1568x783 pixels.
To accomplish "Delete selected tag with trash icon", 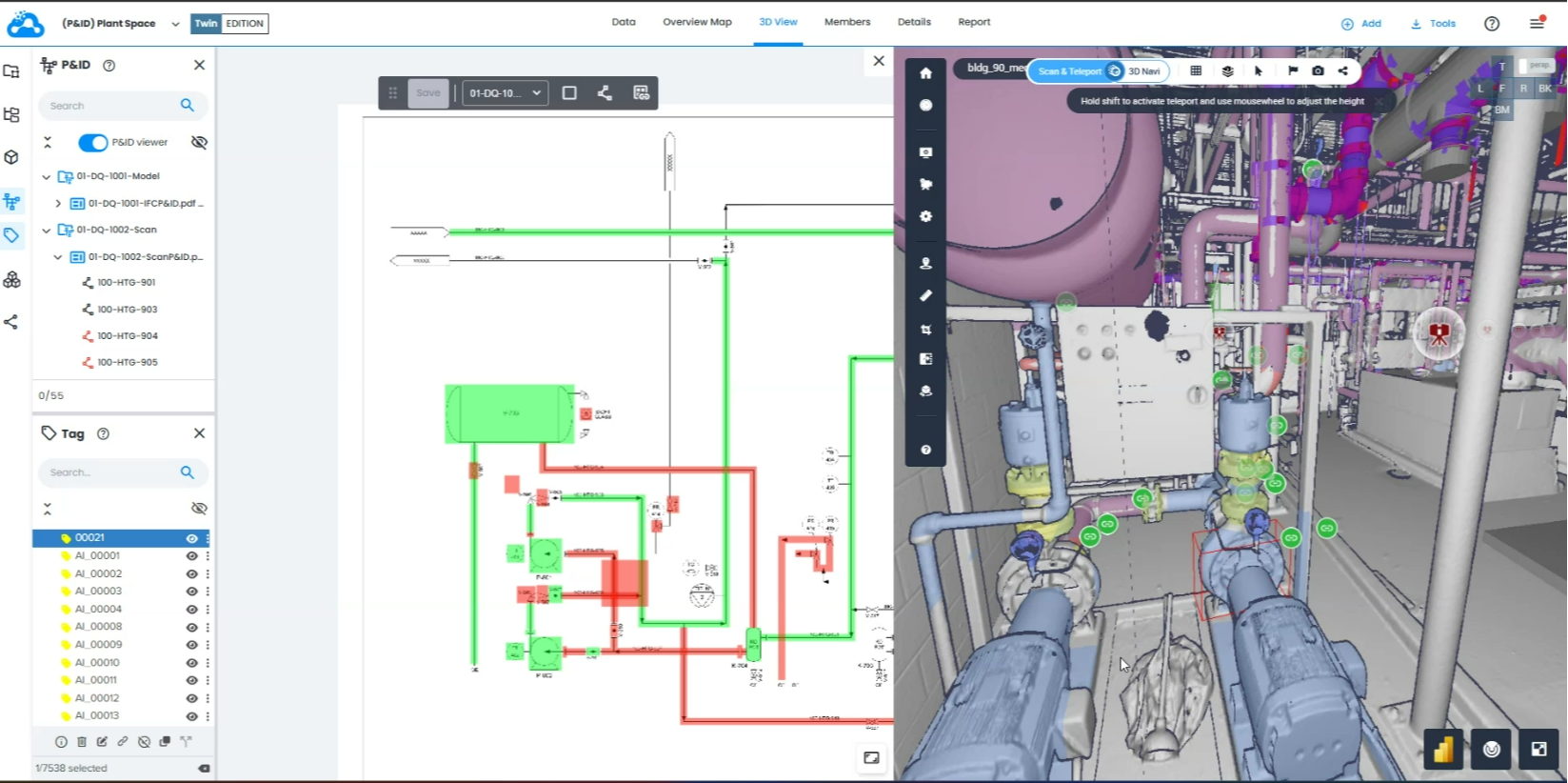I will pos(82,741).
